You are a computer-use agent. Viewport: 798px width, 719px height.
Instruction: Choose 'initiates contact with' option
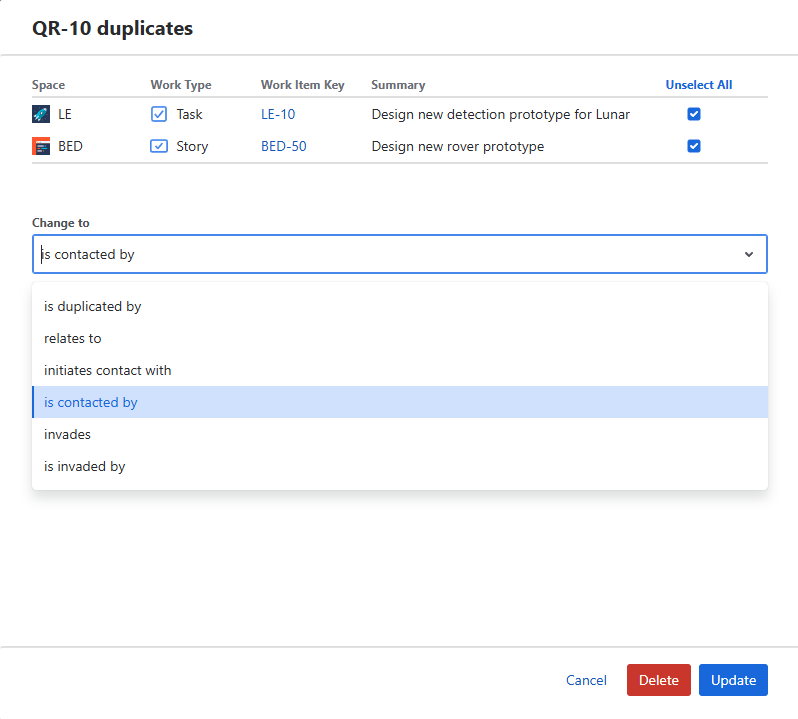click(400, 370)
